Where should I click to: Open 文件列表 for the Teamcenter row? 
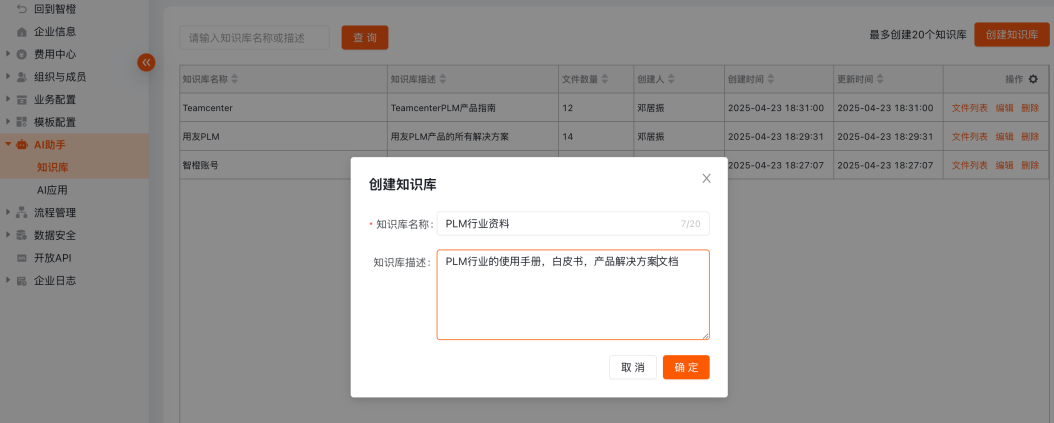[969, 108]
